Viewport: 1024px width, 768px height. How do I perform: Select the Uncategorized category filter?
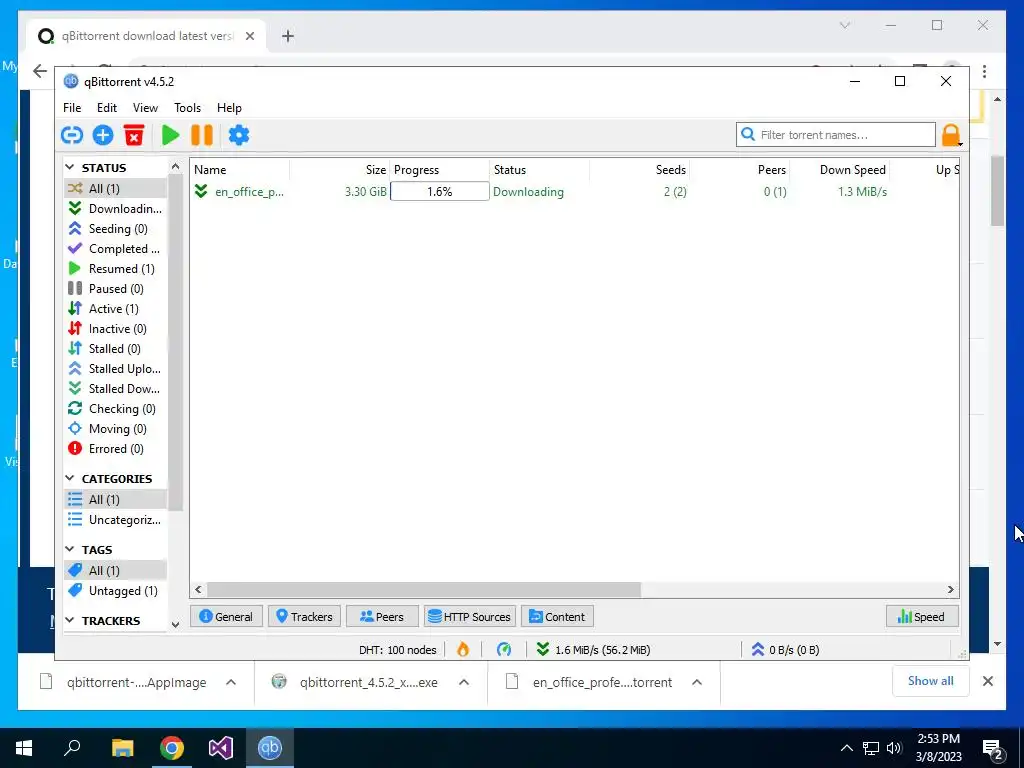(x=116, y=520)
